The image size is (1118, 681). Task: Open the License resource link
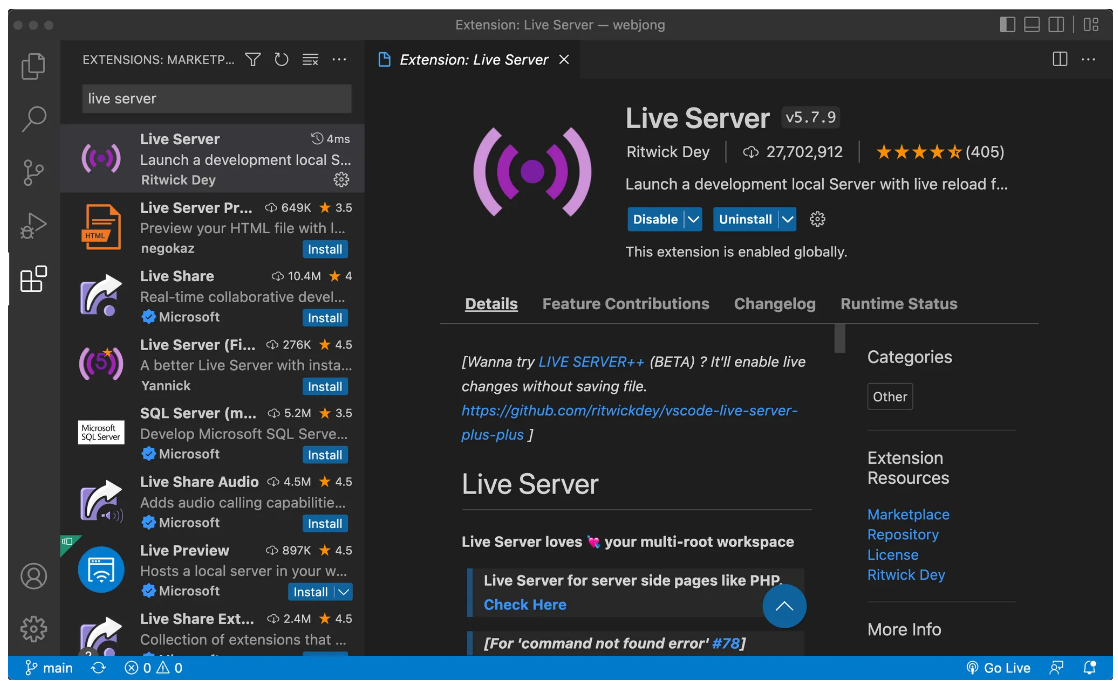[893, 555]
